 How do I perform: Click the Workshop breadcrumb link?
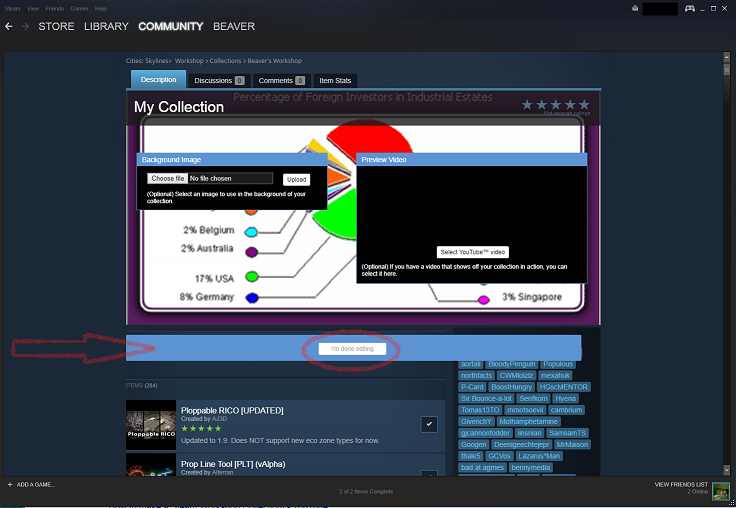[x=189, y=61]
